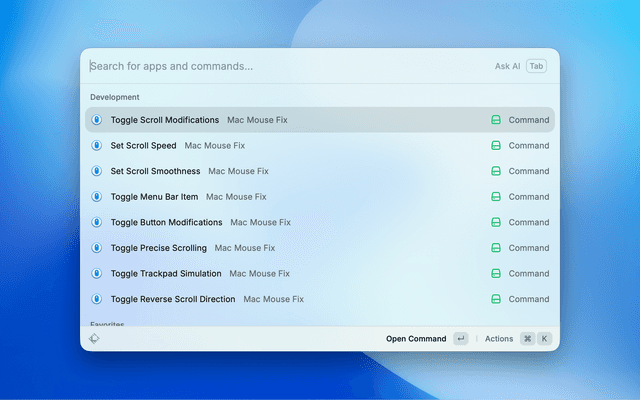Click the Ask AI button
The width and height of the screenshot is (640, 400).
507,66
